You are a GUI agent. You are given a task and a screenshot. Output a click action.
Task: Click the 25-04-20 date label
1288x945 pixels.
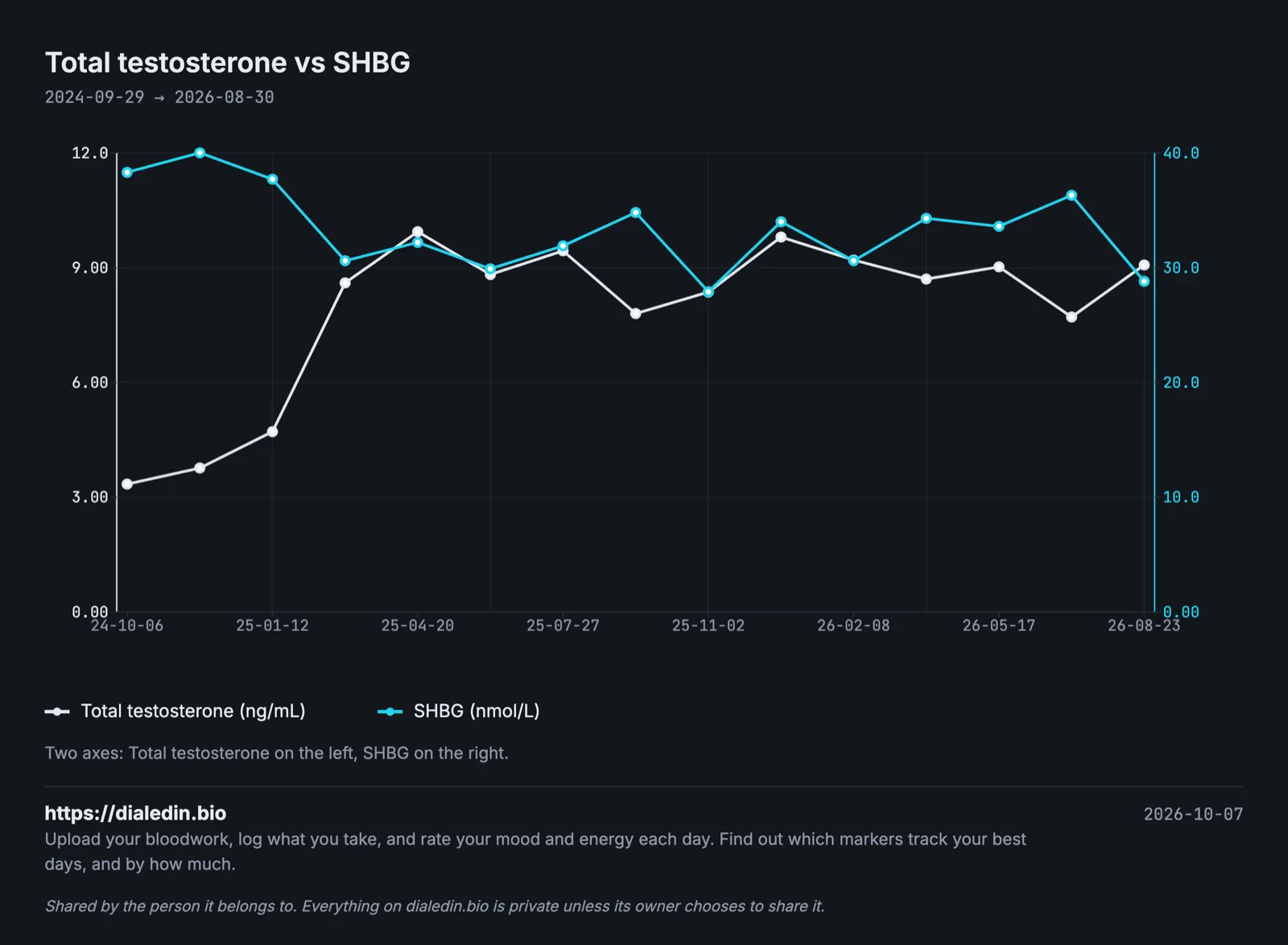[x=418, y=625]
